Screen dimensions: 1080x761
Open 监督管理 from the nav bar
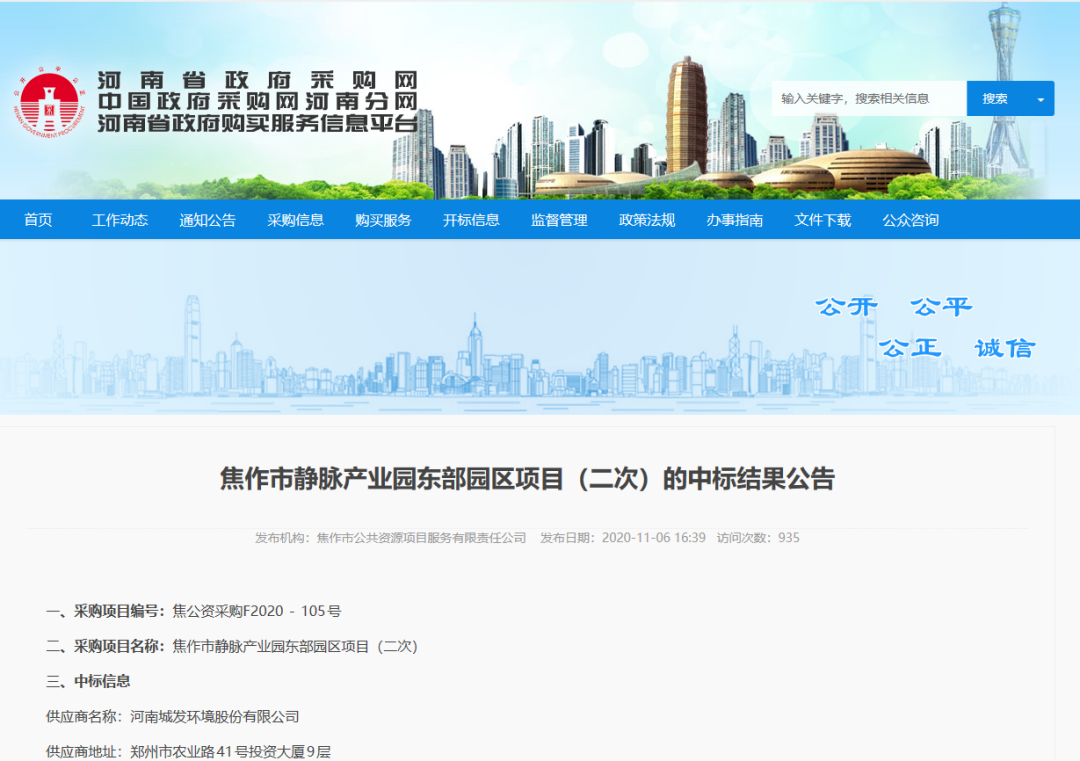pos(559,220)
